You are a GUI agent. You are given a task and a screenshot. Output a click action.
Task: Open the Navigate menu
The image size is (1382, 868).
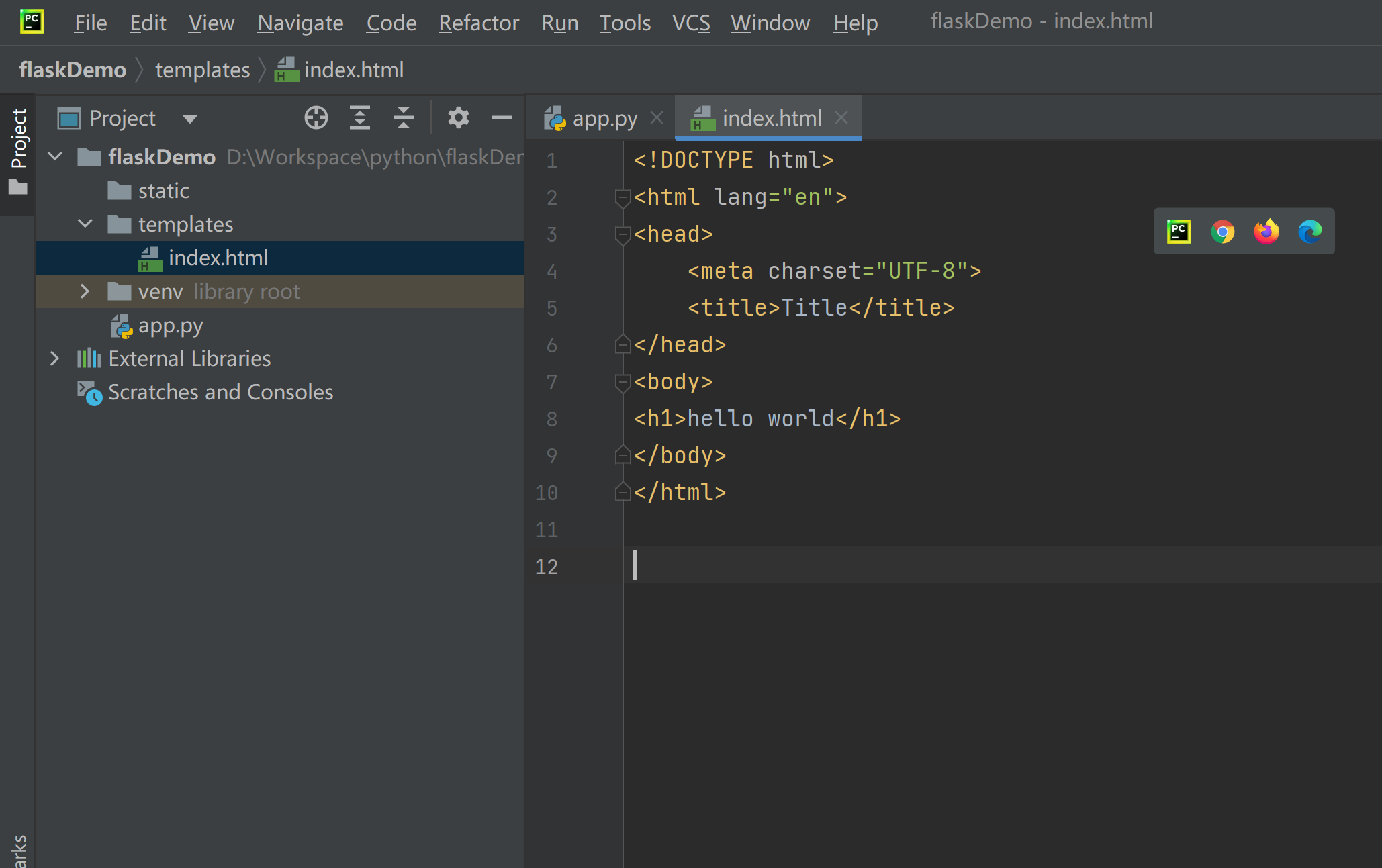pos(300,23)
